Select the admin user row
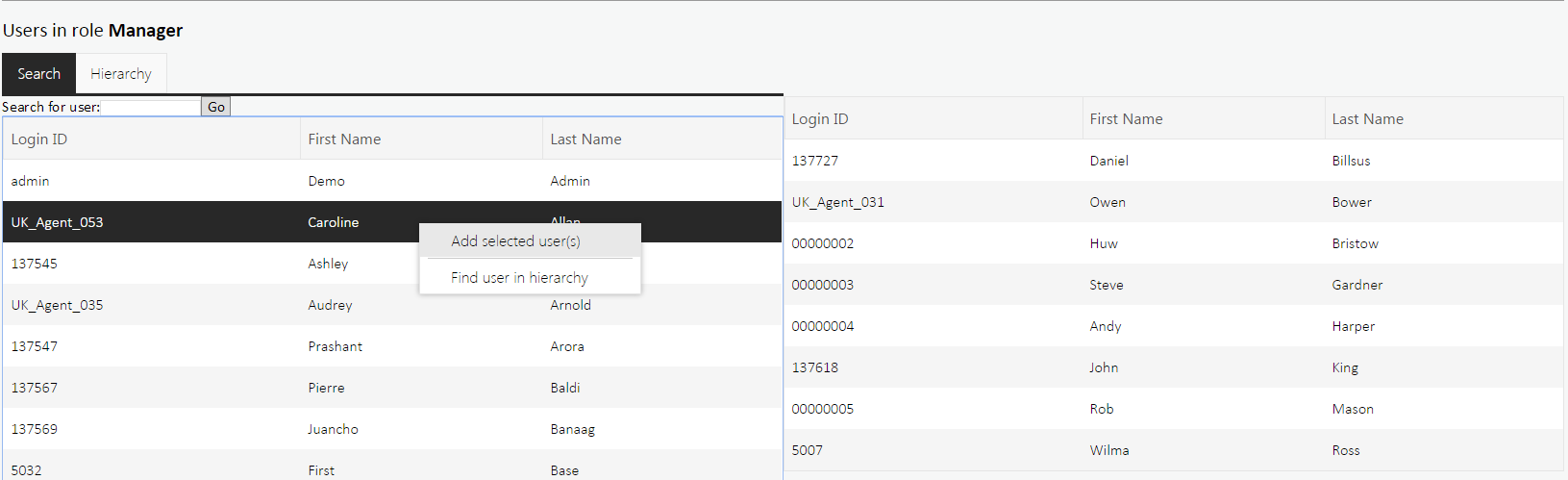Viewport: 1568px width, 480px height. tap(192, 181)
